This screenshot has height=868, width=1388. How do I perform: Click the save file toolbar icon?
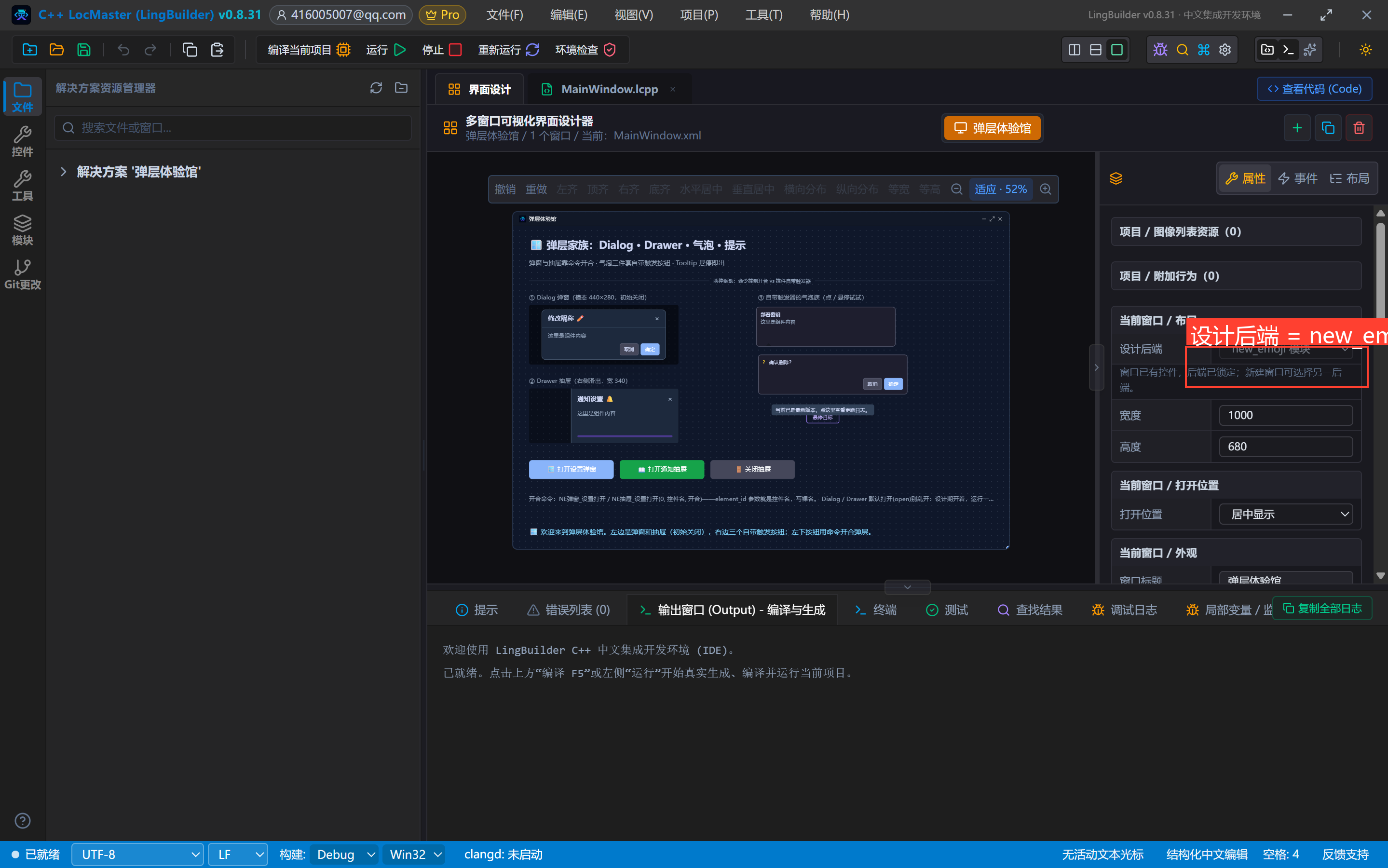point(84,50)
